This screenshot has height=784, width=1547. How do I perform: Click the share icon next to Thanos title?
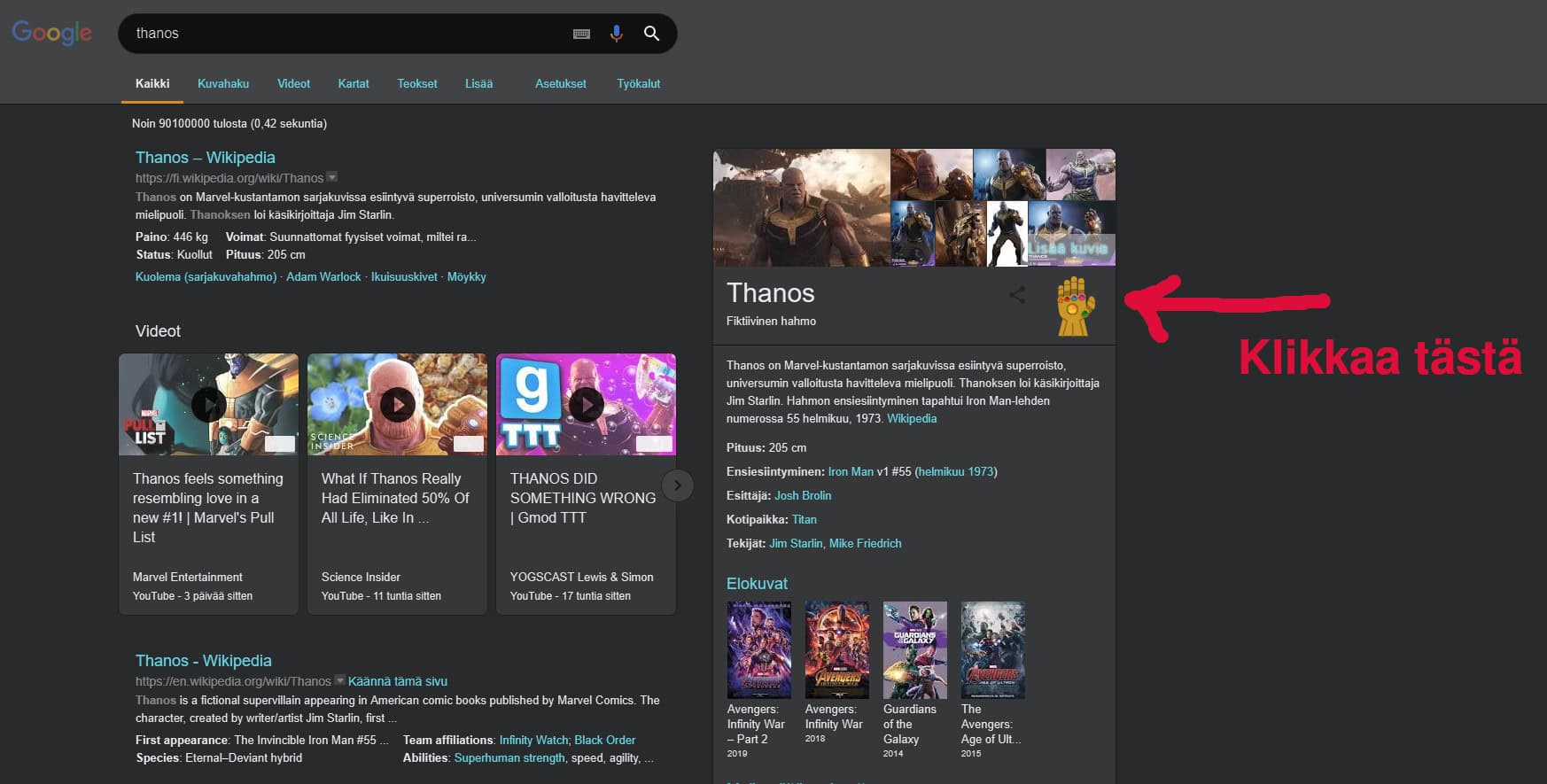[1017, 295]
